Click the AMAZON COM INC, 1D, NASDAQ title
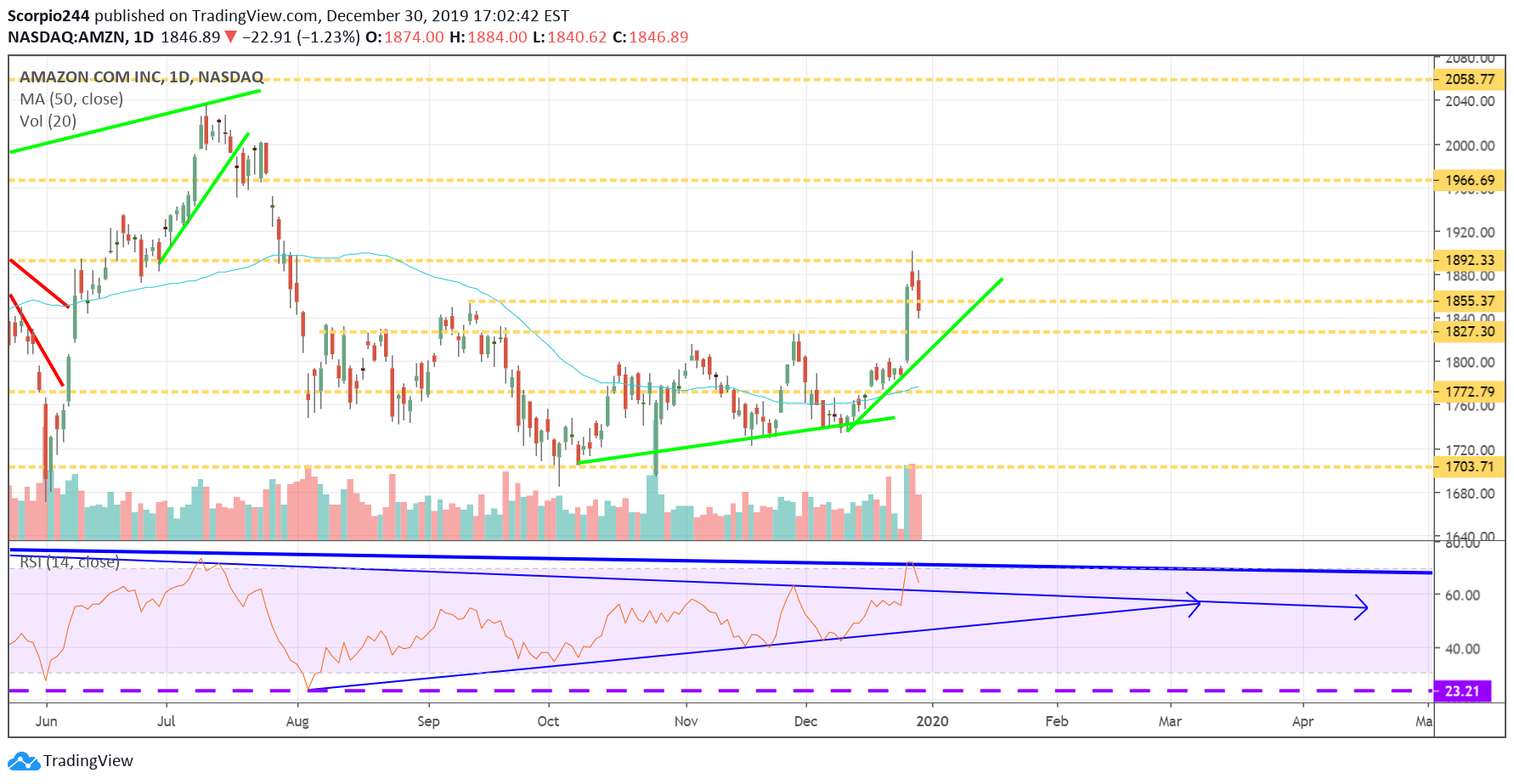 coord(141,77)
